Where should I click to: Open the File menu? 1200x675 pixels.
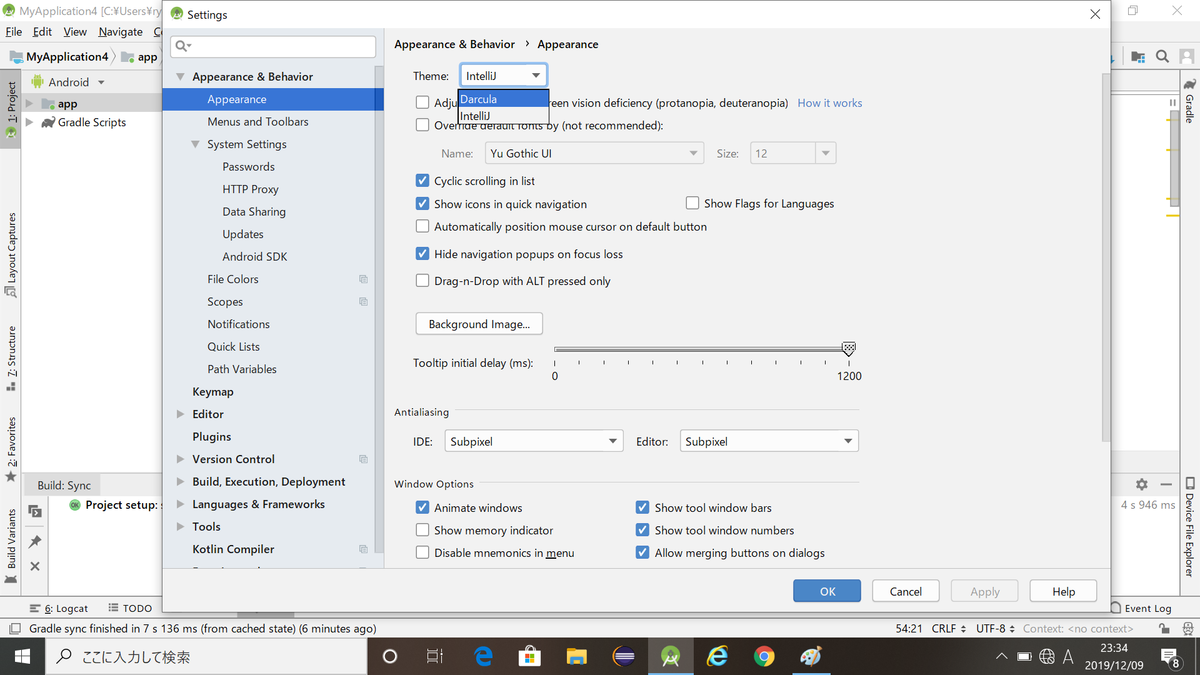tap(13, 32)
